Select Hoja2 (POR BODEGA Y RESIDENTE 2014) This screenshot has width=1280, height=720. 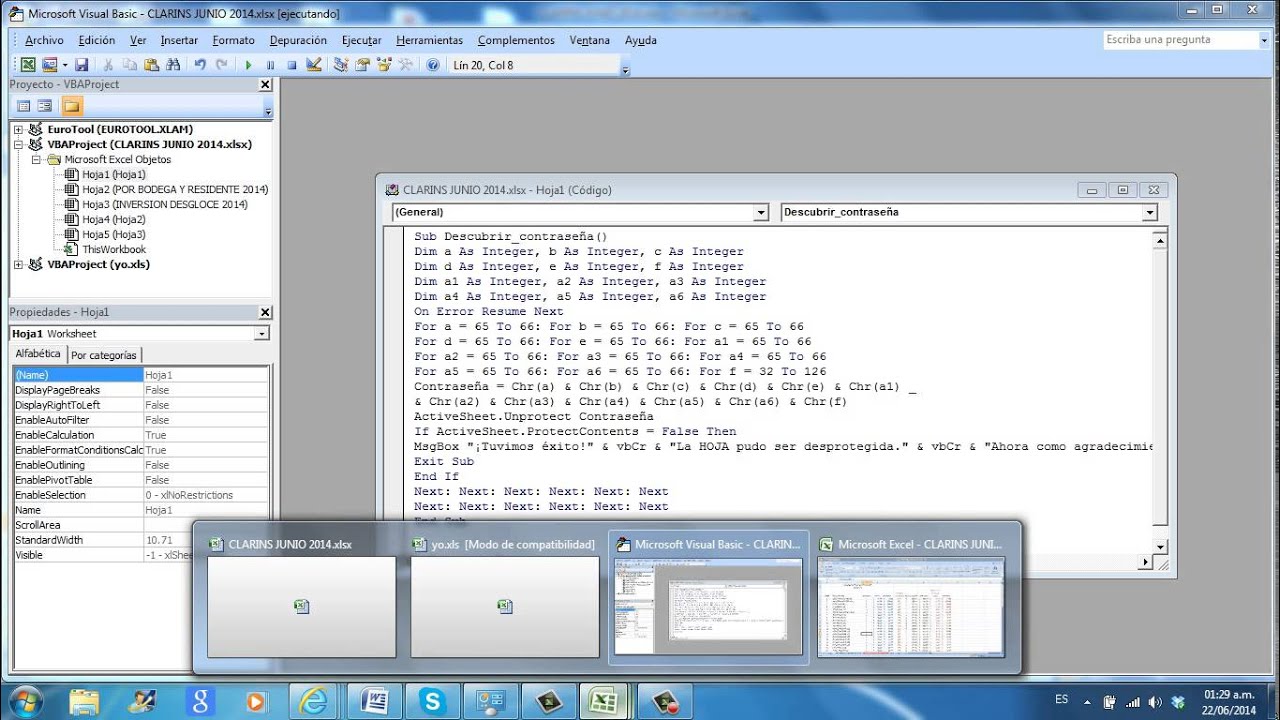(175, 189)
